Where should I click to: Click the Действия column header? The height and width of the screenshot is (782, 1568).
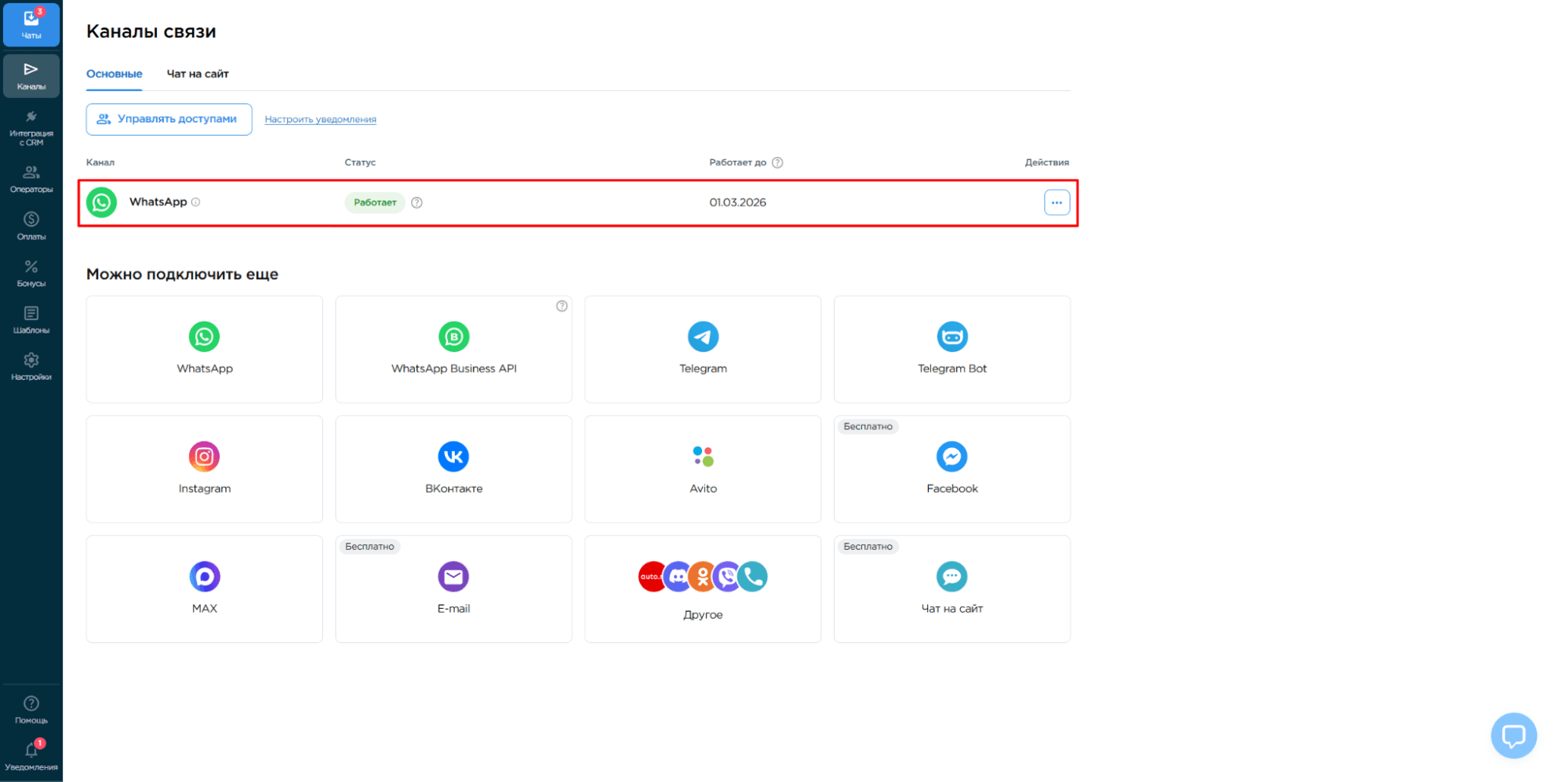pos(1046,162)
